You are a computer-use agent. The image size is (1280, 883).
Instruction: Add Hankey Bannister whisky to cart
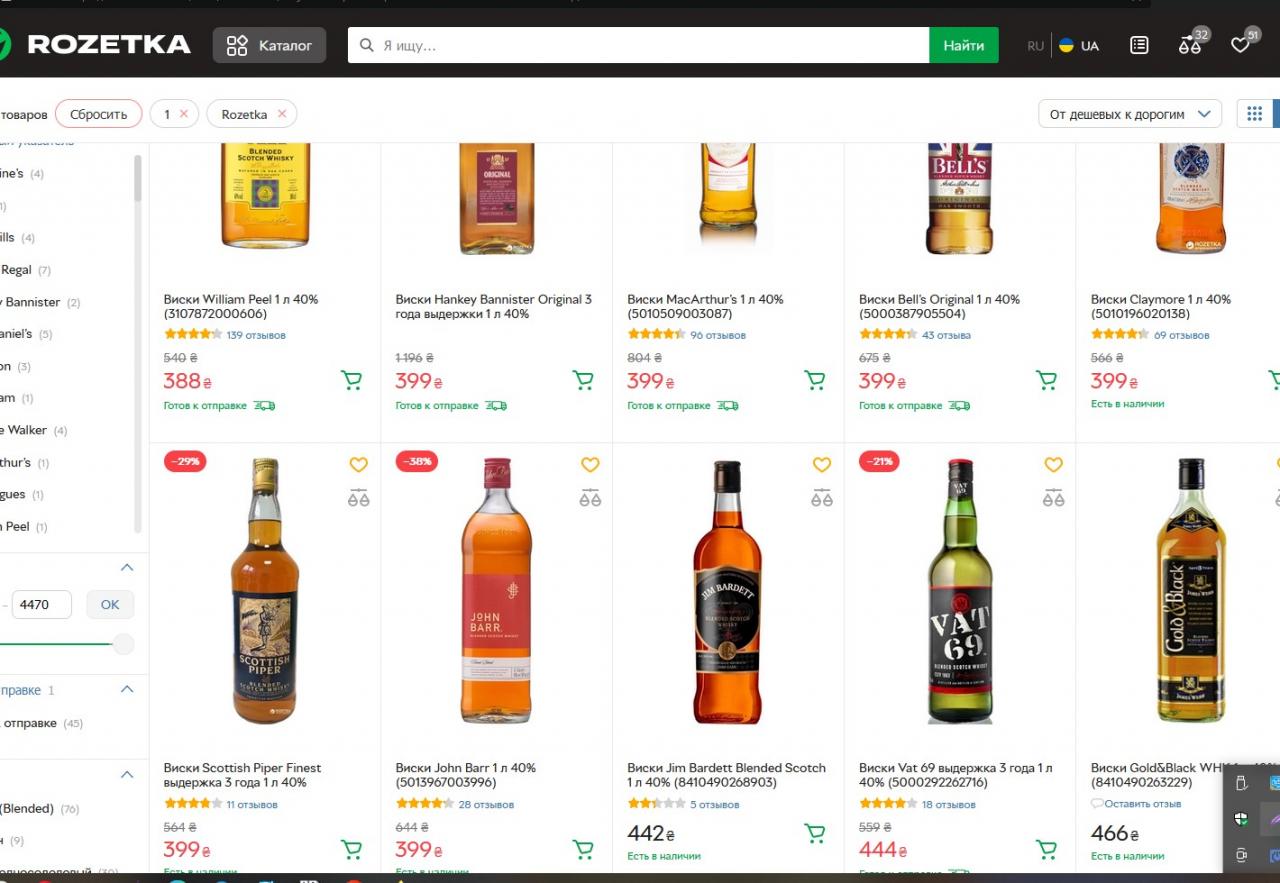583,380
